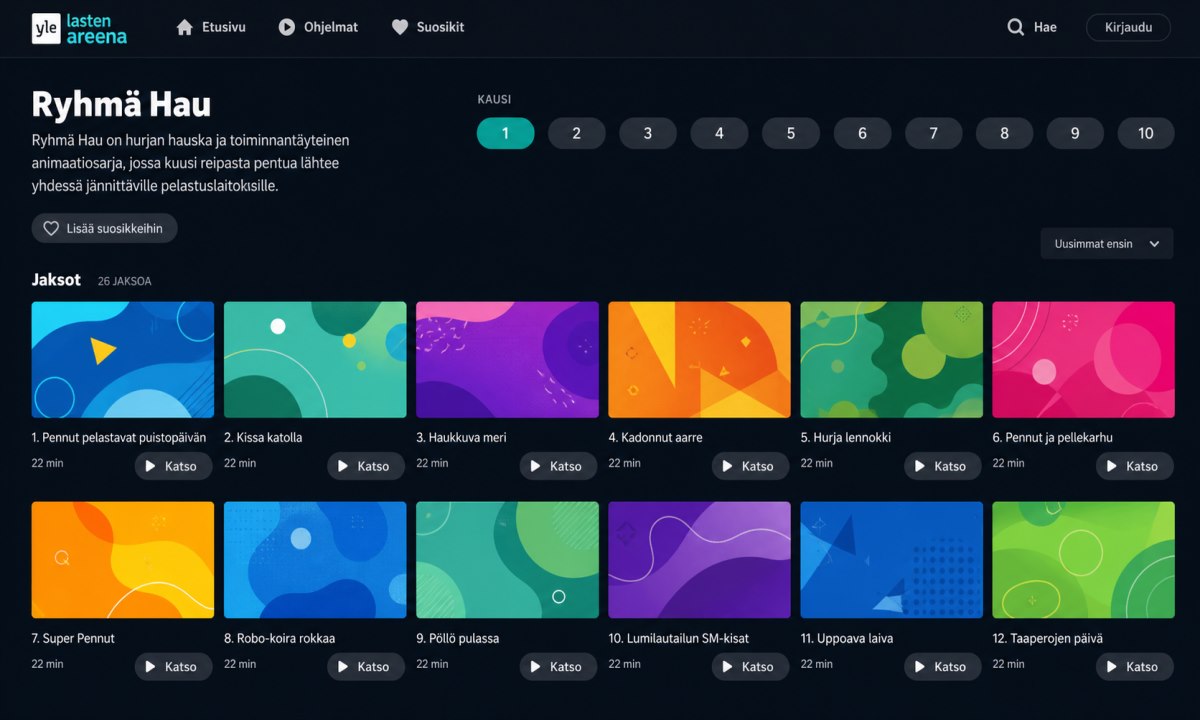The width and height of the screenshot is (1200, 720).
Task: Open thumbnail for Robo-koira rokkaa episode
Action: (x=315, y=560)
